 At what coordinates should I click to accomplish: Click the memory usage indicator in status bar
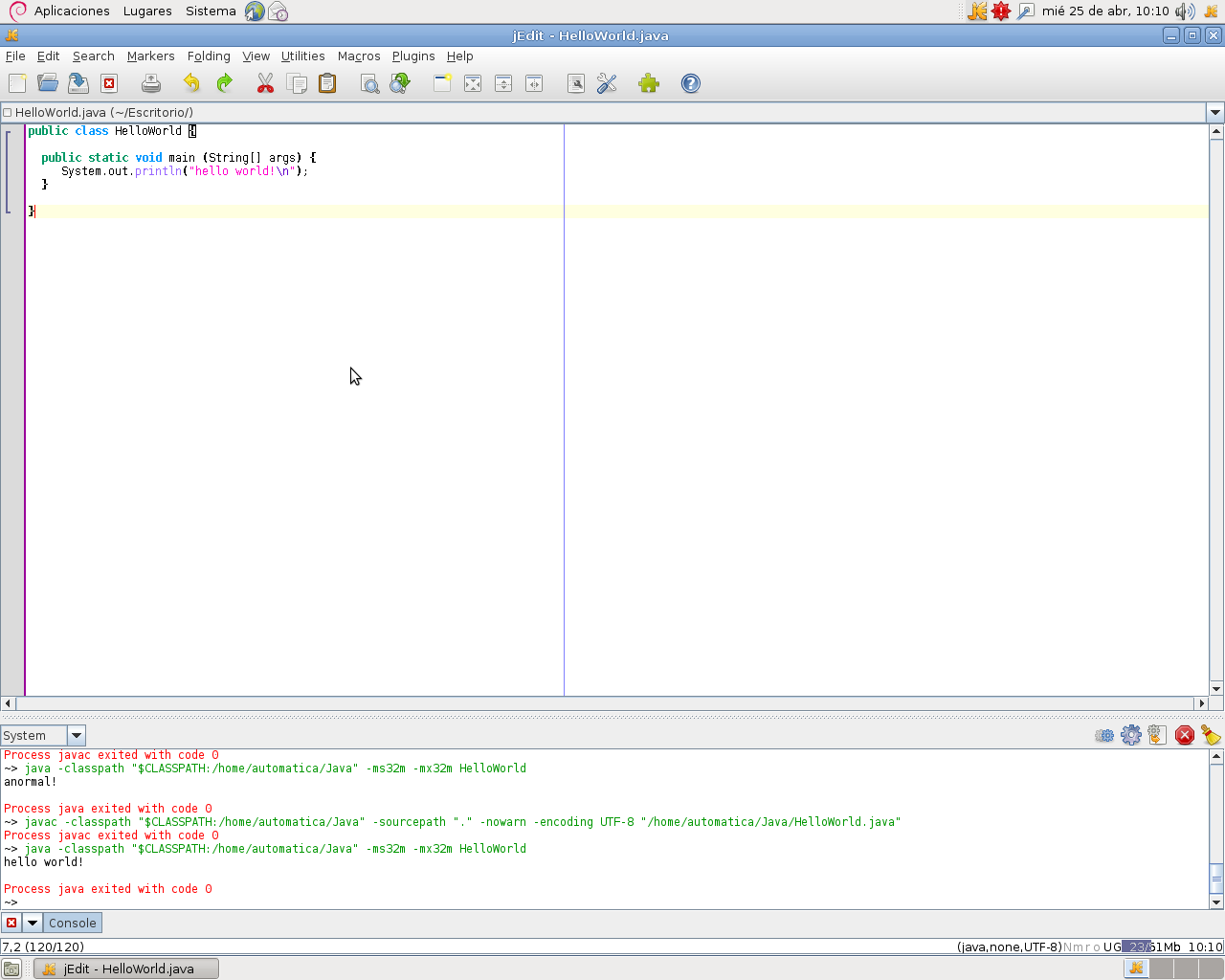tap(1152, 947)
